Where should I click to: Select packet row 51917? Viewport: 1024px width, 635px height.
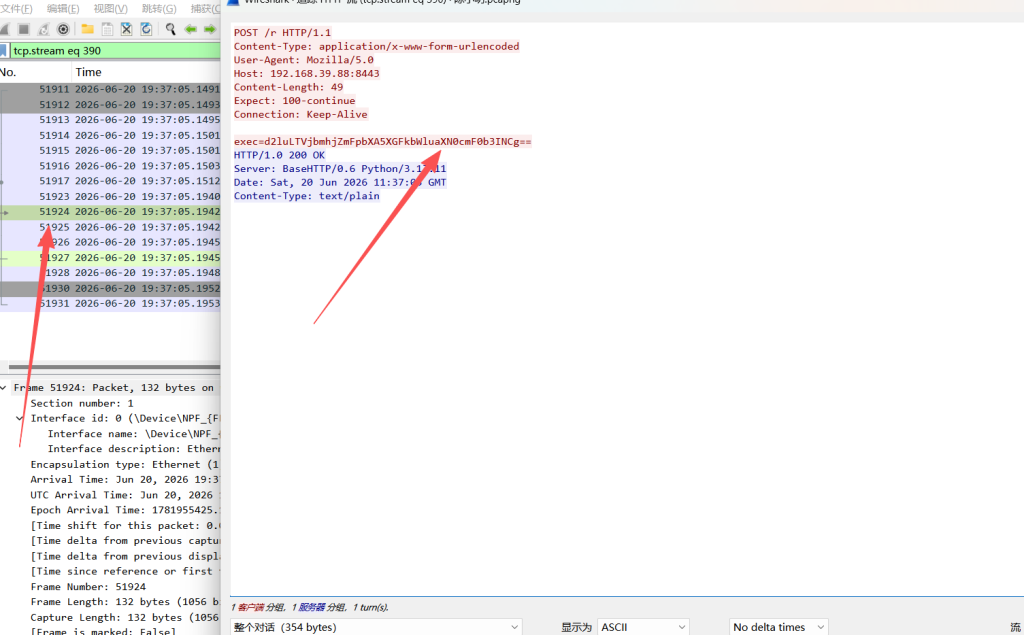click(110, 181)
